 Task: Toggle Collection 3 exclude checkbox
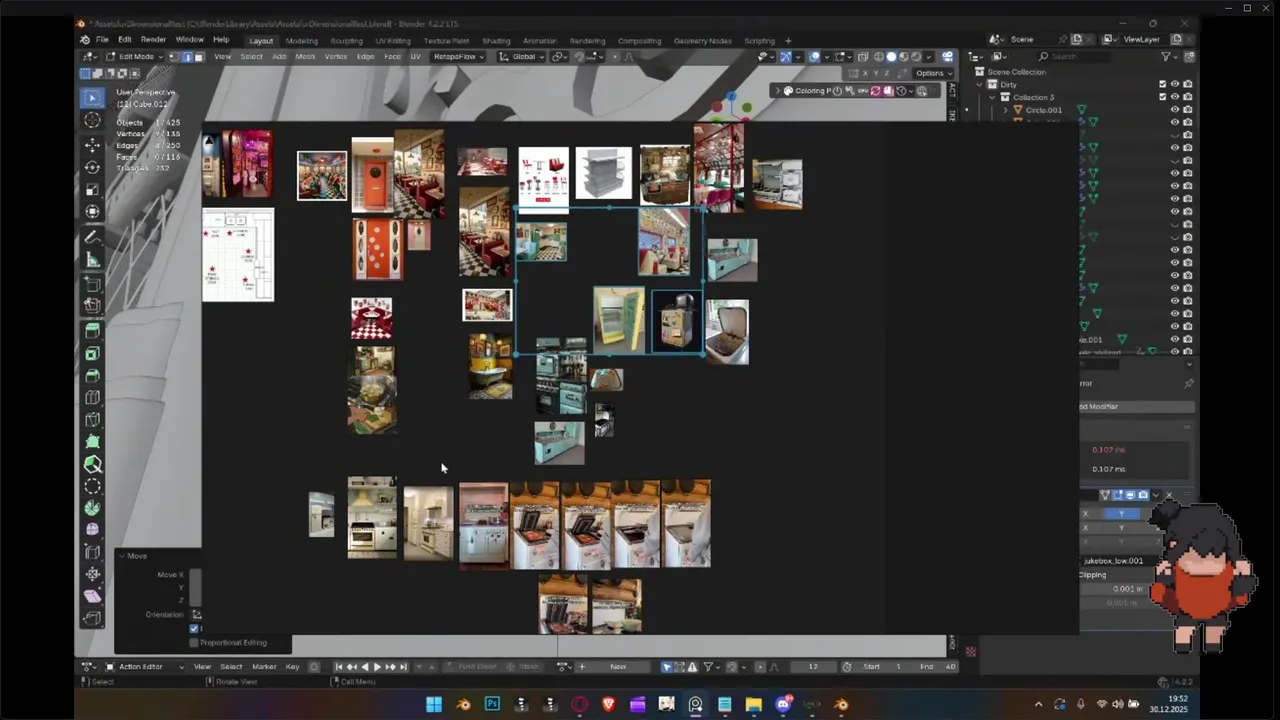1162,97
